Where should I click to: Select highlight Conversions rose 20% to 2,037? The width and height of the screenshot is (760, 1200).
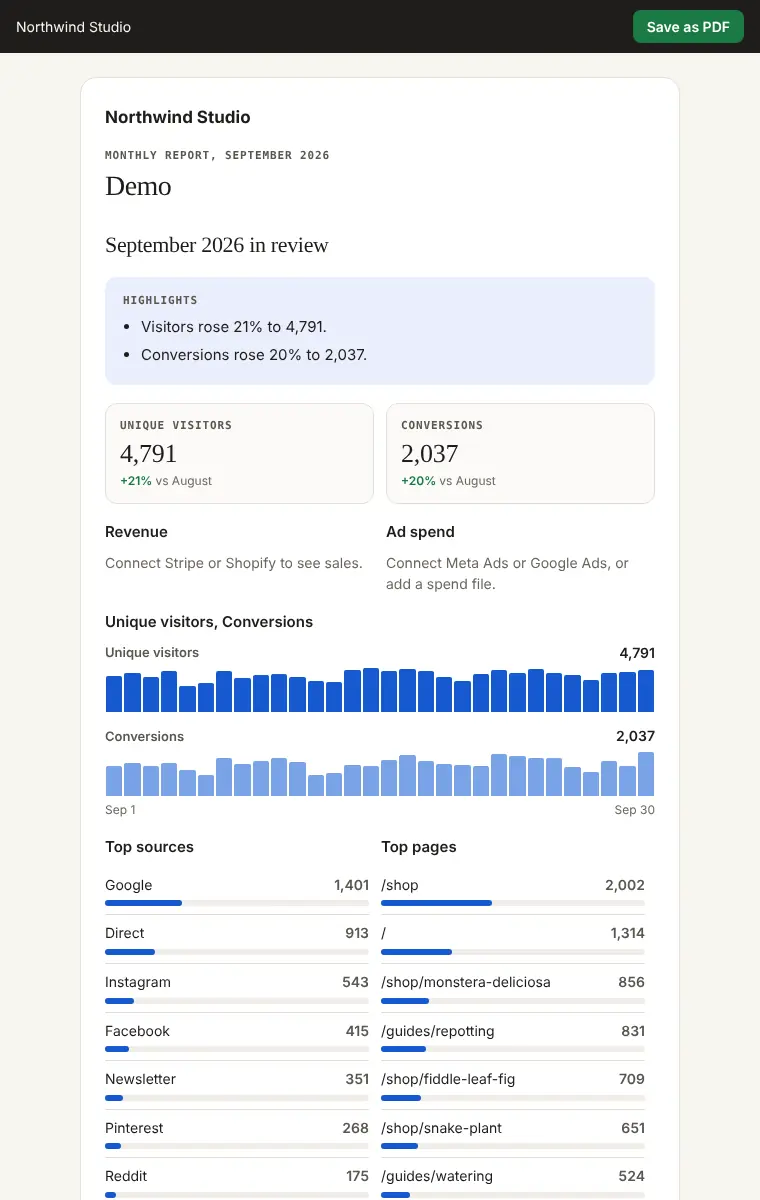pos(254,355)
